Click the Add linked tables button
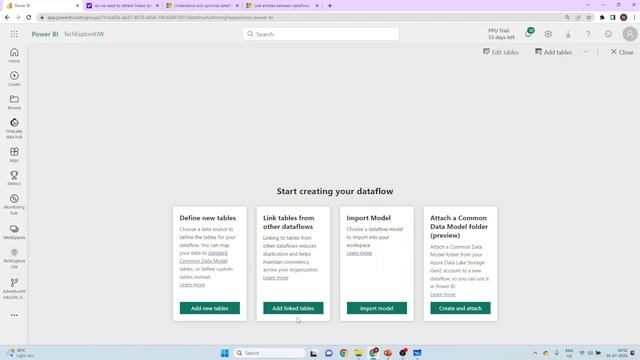 pyautogui.click(x=293, y=308)
